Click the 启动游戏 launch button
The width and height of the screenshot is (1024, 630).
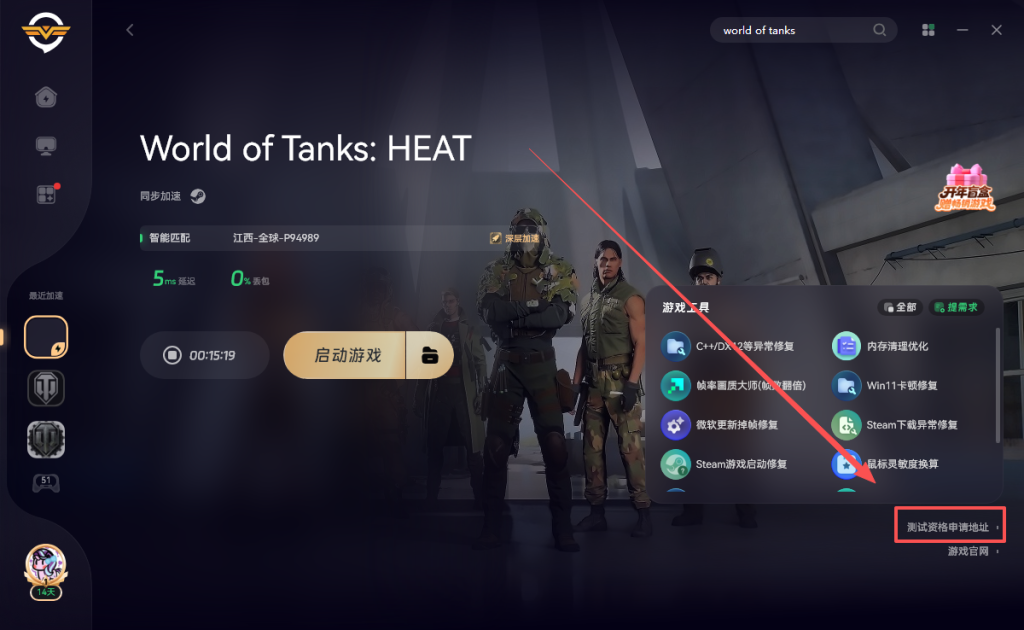[x=345, y=355]
